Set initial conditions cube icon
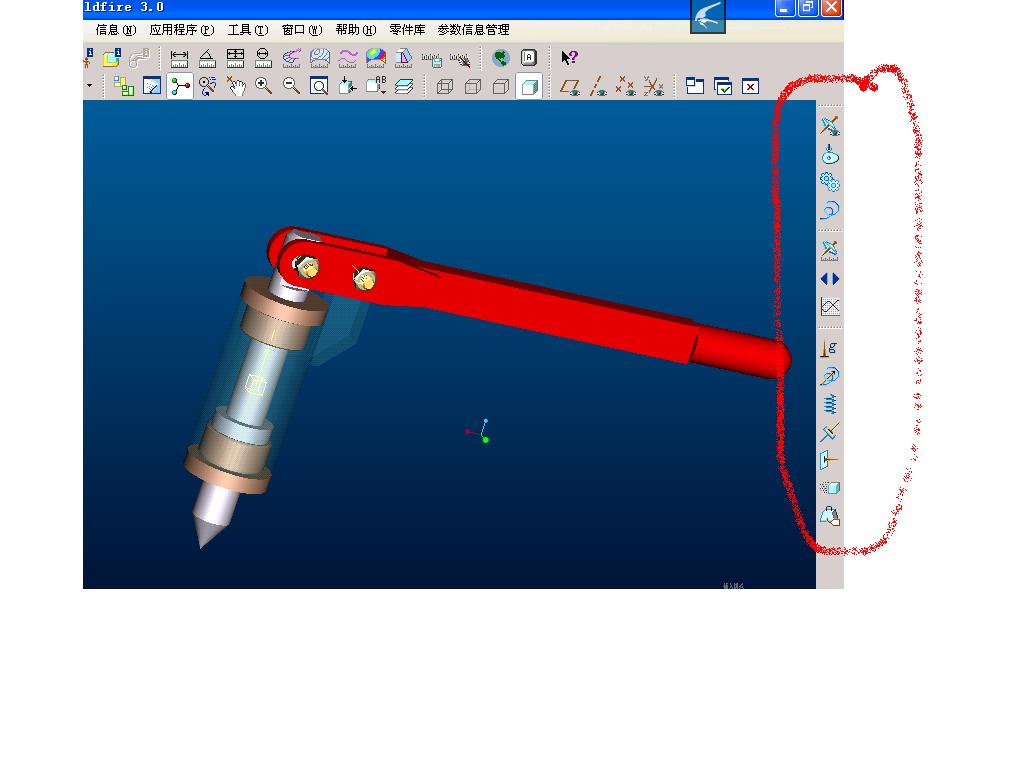The height and width of the screenshot is (768, 1024). click(x=830, y=488)
